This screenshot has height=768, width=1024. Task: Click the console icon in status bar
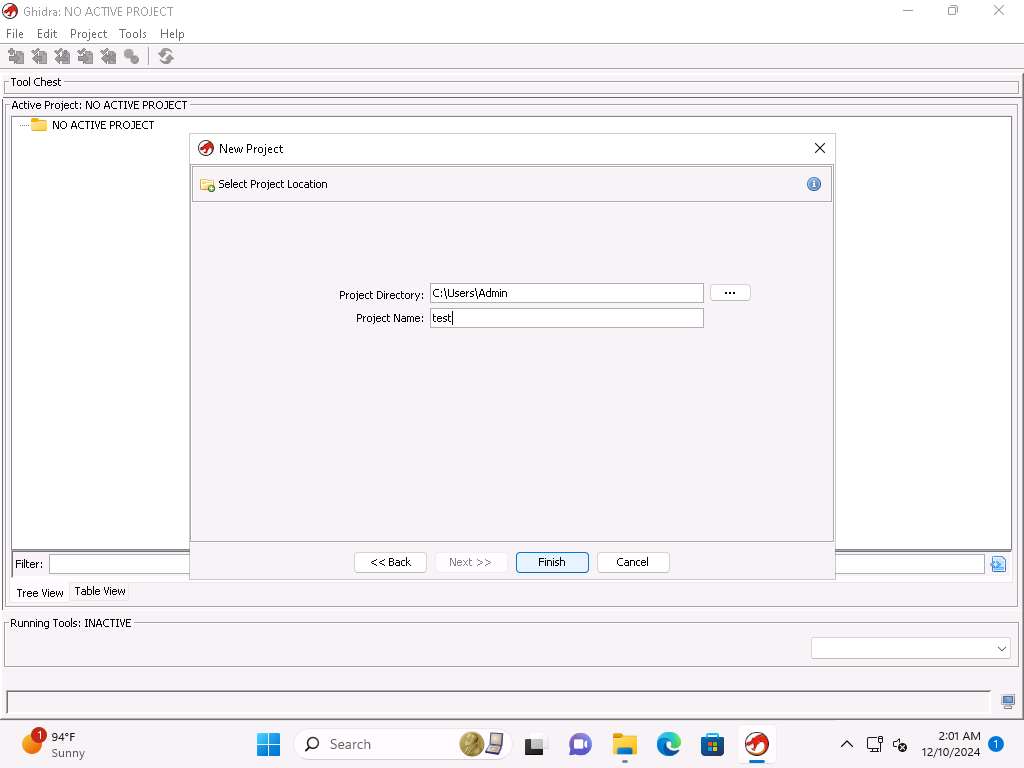click(x=1008, y=702)
